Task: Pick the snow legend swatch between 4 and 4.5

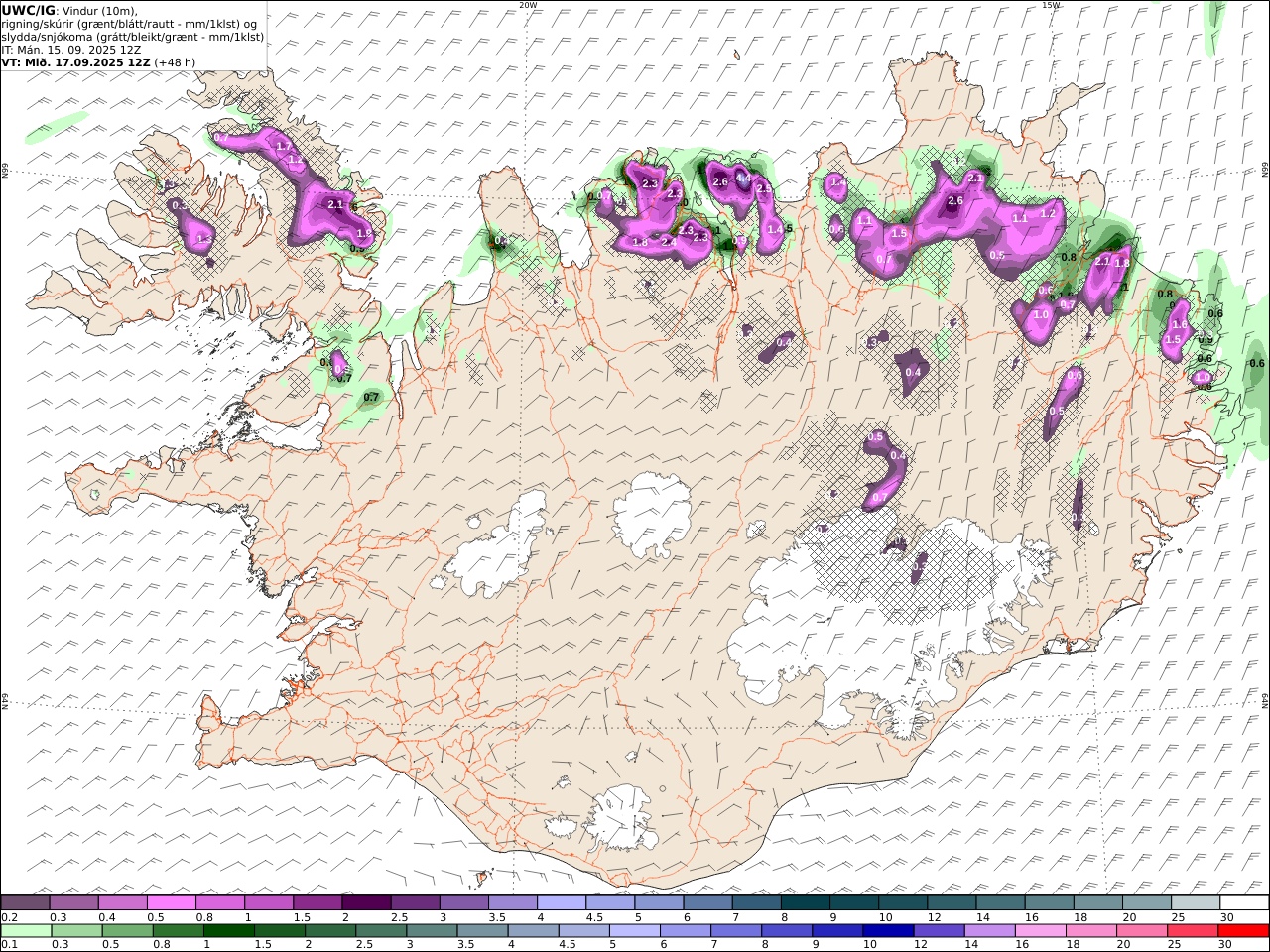Action: pos(562,902)
